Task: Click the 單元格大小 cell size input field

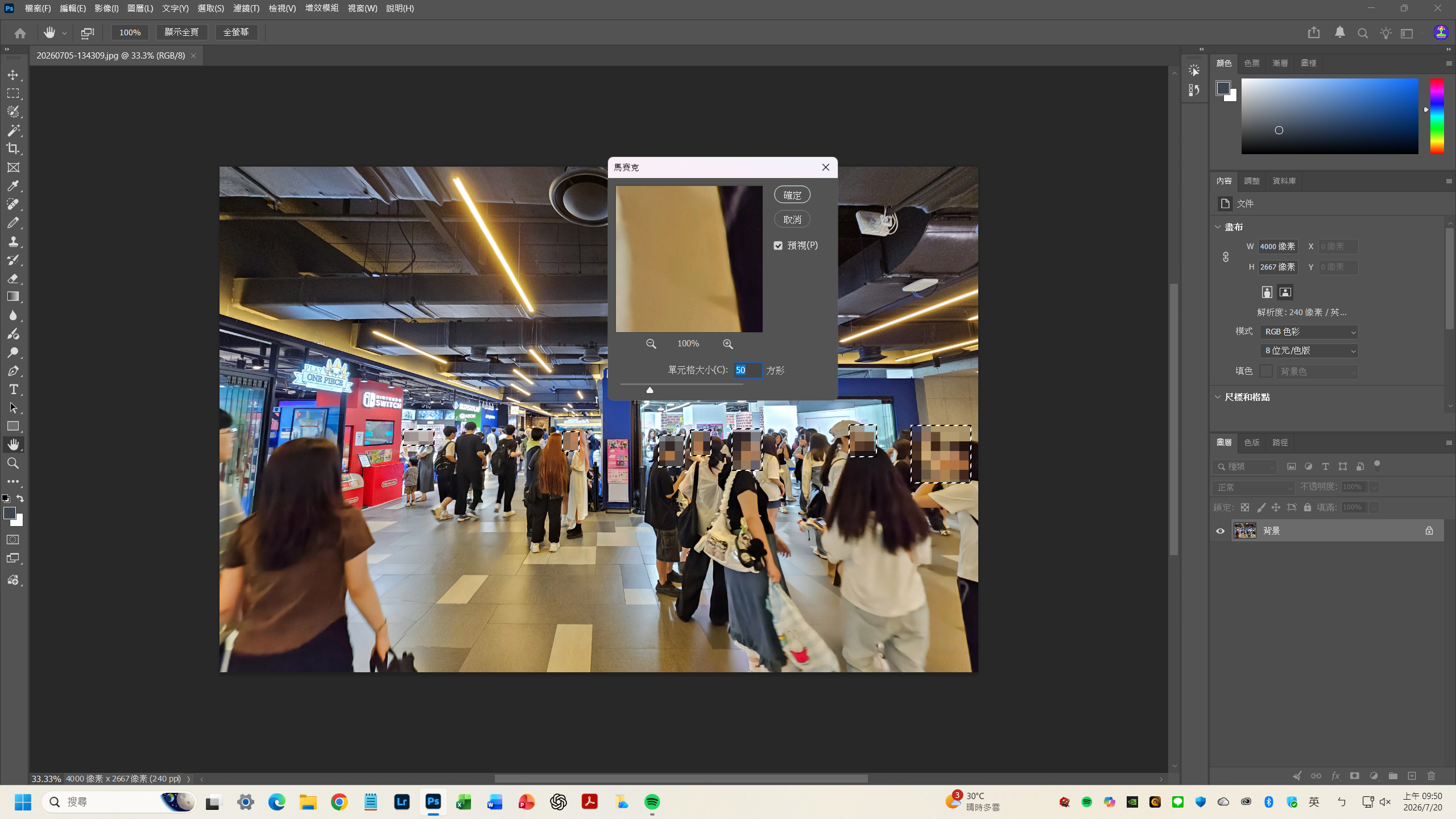Action: click(x=747, y=370)
